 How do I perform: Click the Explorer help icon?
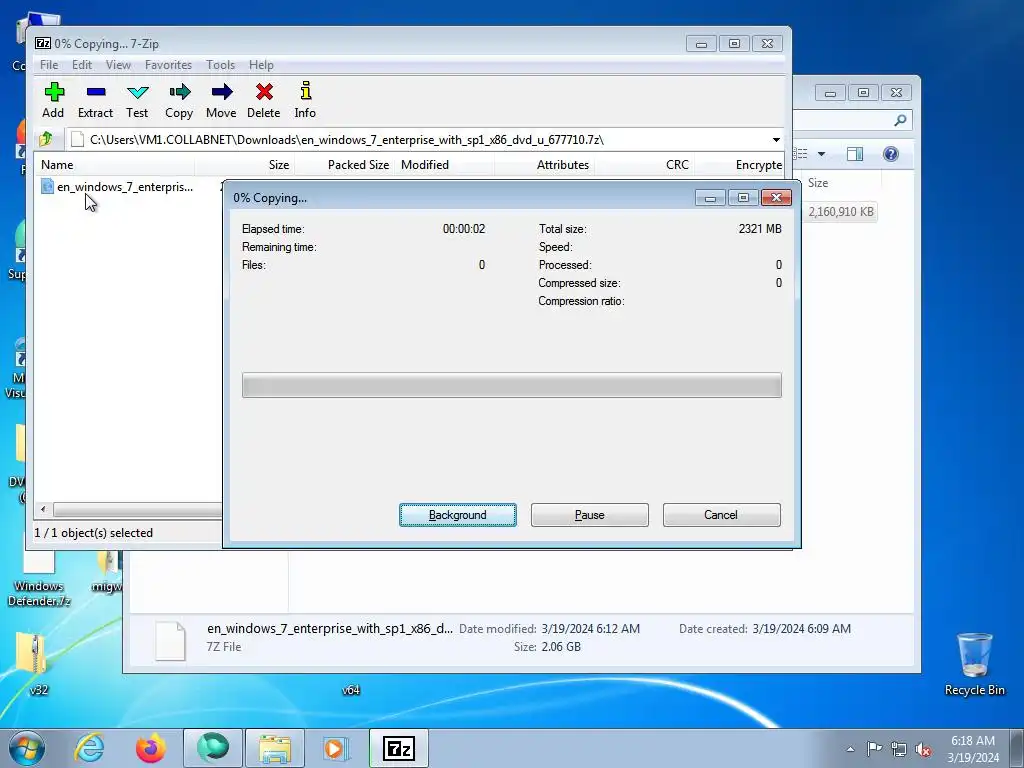891,154
